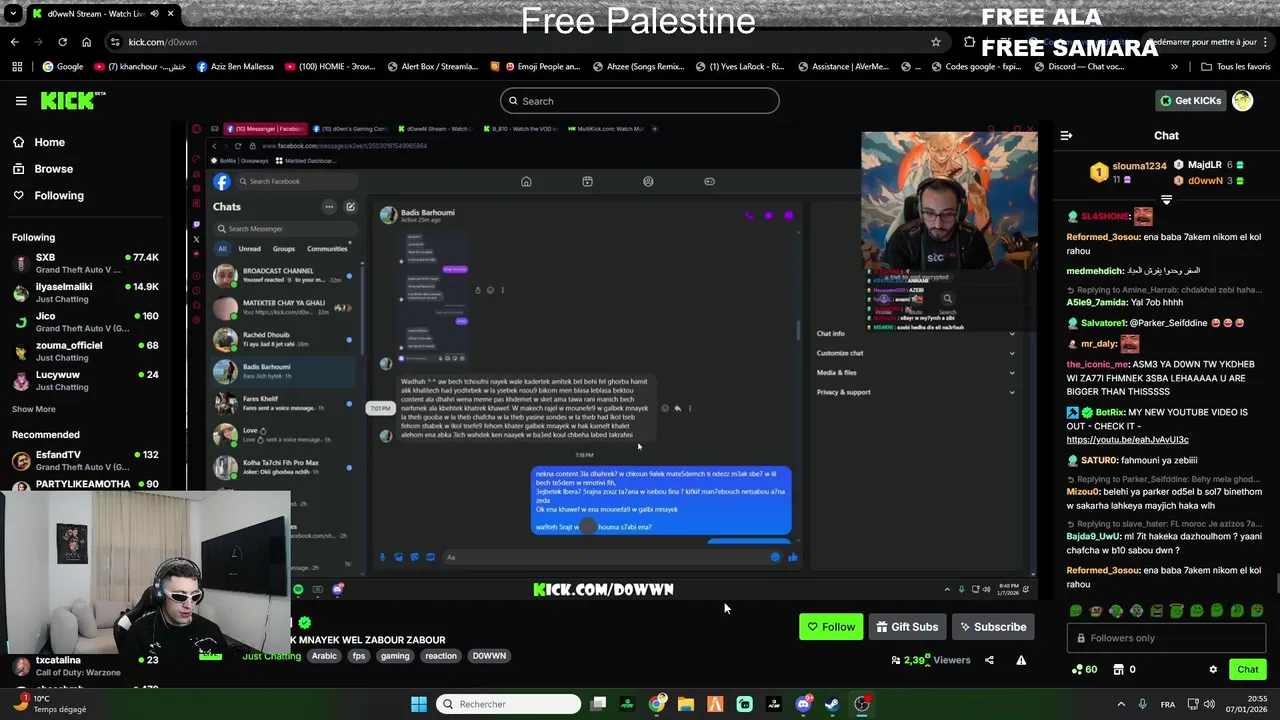Image resolution: width=1280 pixels, height=720 pixels.
Task: Open Chrome from the taskbar
Action: [x=656, y=704]
